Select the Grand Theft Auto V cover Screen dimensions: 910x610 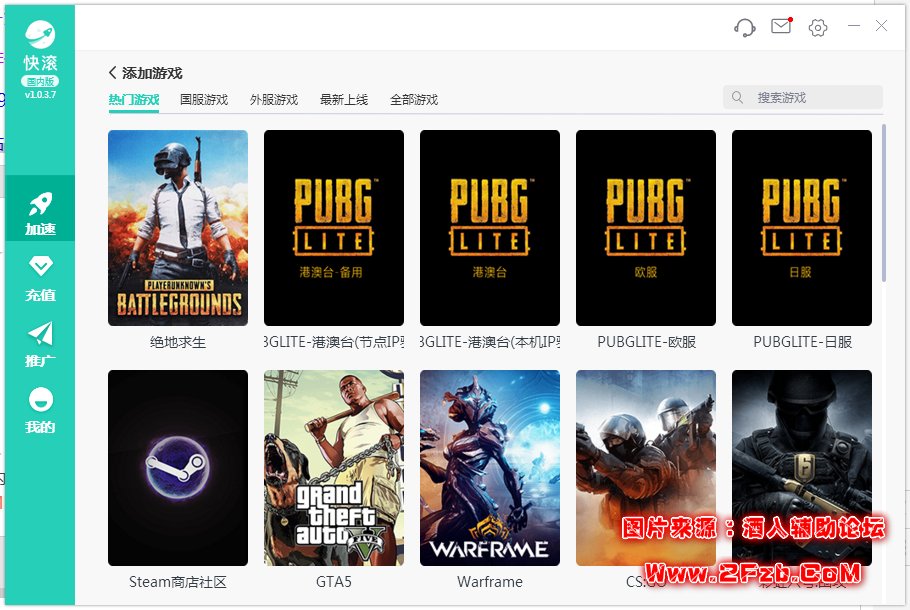coord(334,468)
